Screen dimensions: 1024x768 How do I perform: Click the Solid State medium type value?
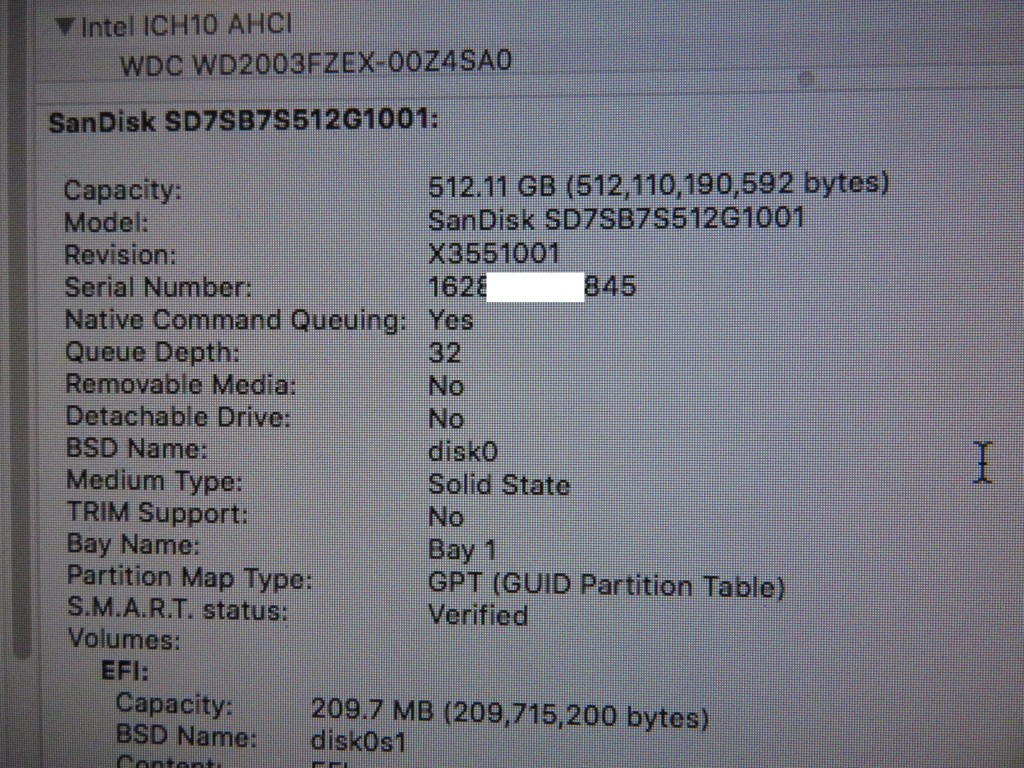(x=499, y=485)
